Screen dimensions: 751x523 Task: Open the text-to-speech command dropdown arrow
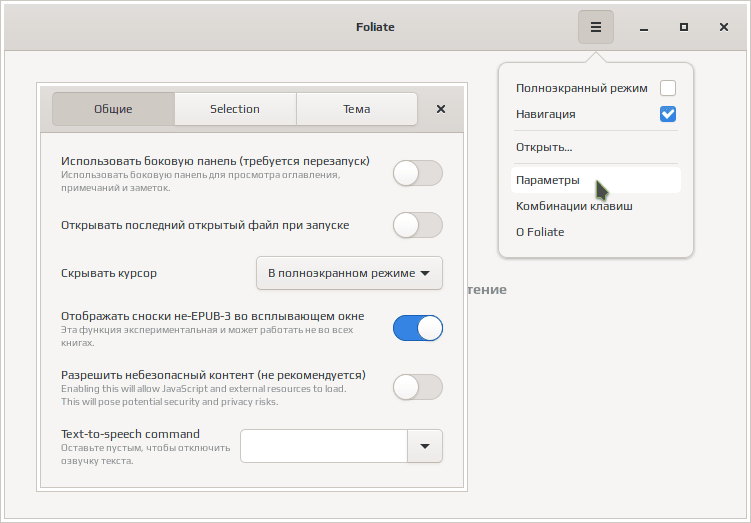(425, 446)
